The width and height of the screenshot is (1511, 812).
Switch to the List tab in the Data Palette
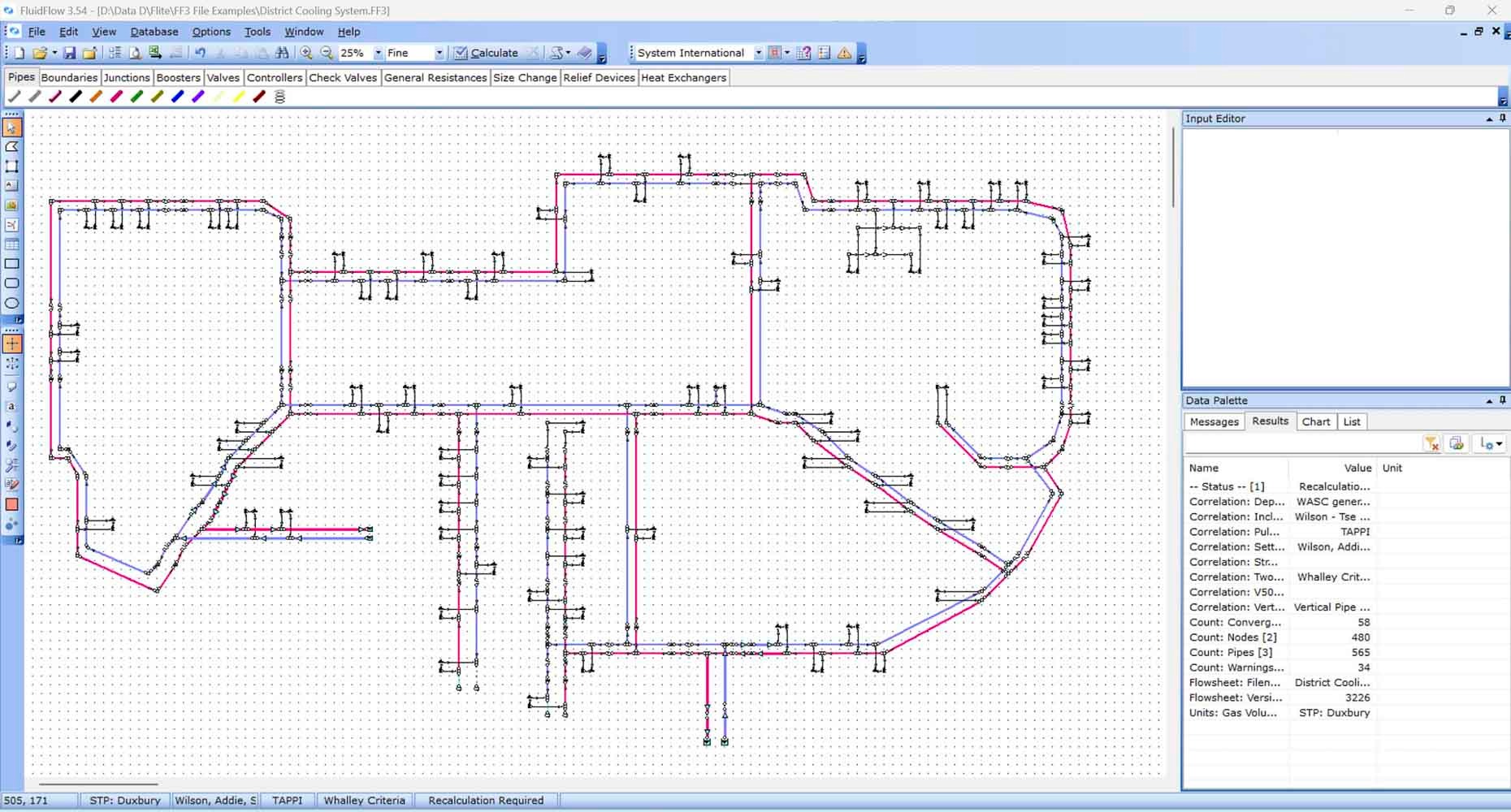[x=1351, y=421]
